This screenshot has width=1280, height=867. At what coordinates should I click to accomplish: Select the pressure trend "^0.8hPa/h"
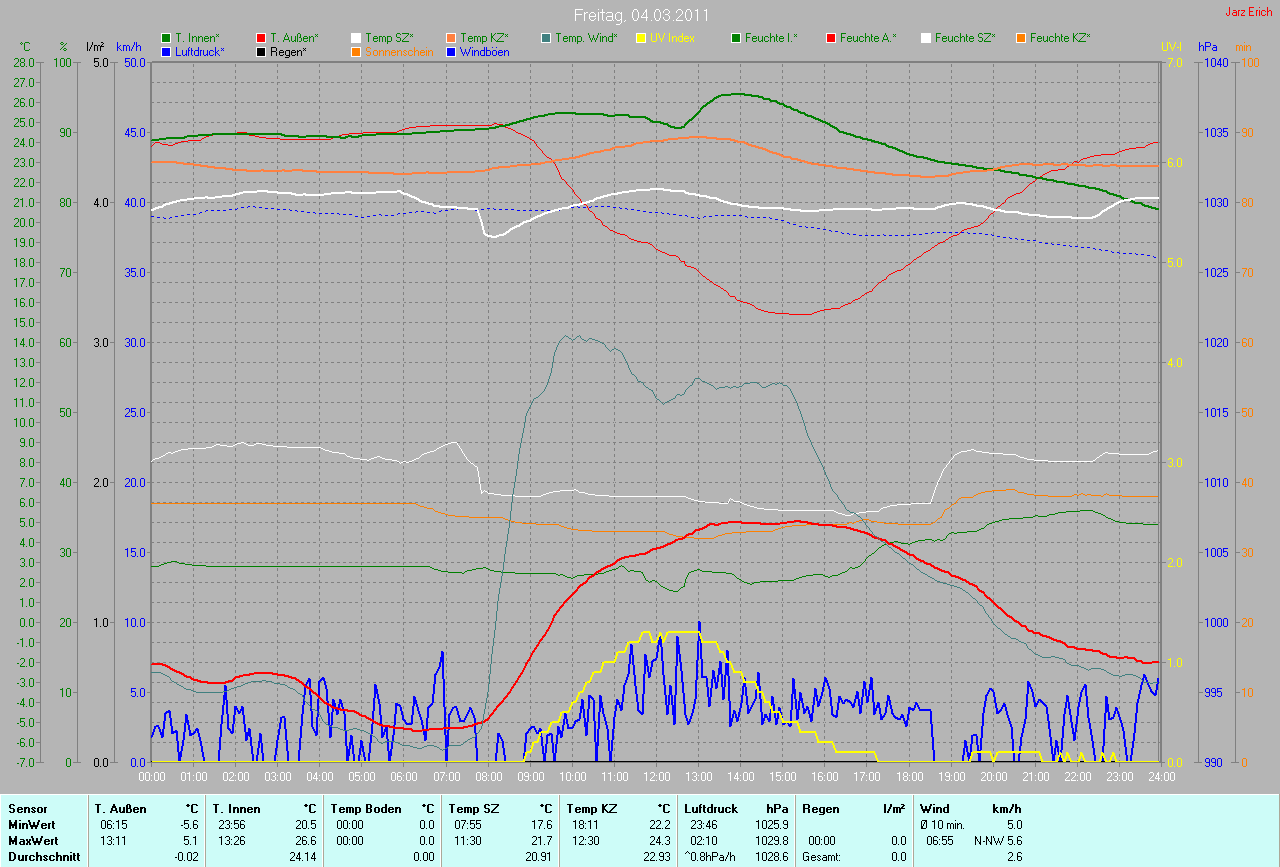point(712,857)
